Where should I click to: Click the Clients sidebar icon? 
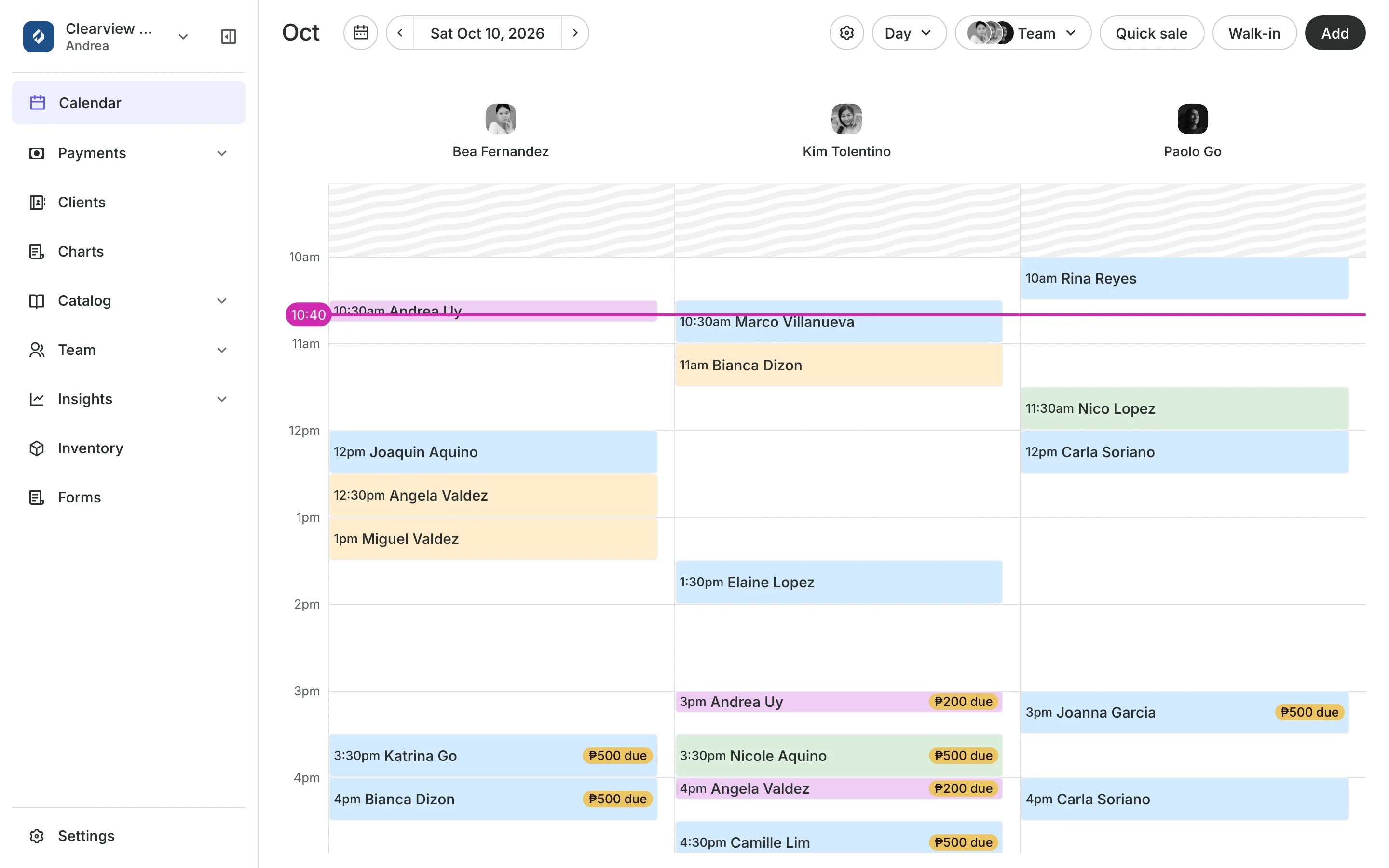[37, 202]
